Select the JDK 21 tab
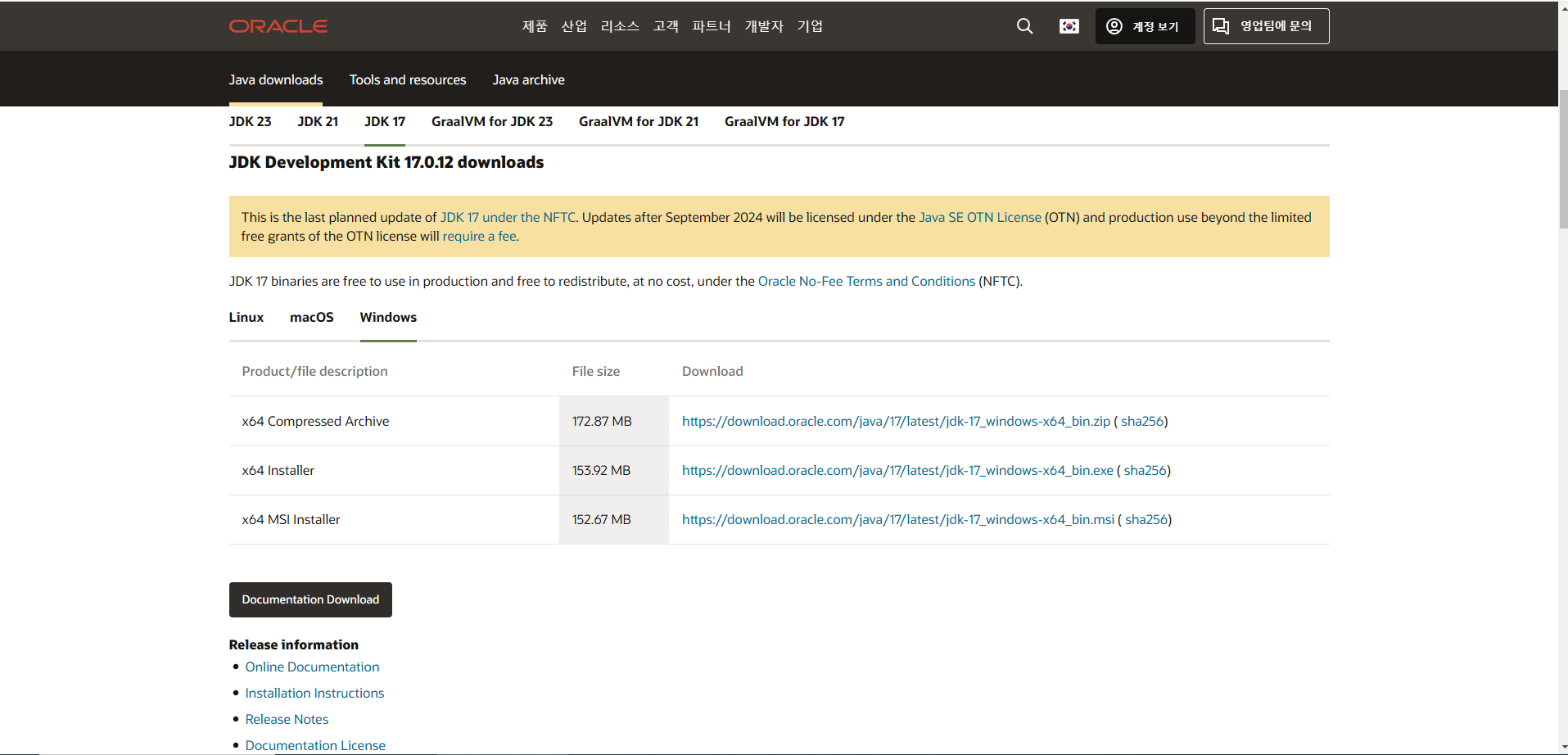Screen dimensions: 1568x755 [318, 121]
